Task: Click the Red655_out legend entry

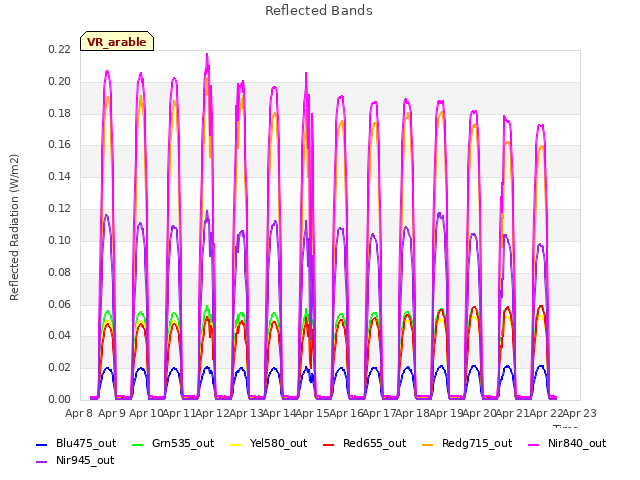Action: [364, 443]
